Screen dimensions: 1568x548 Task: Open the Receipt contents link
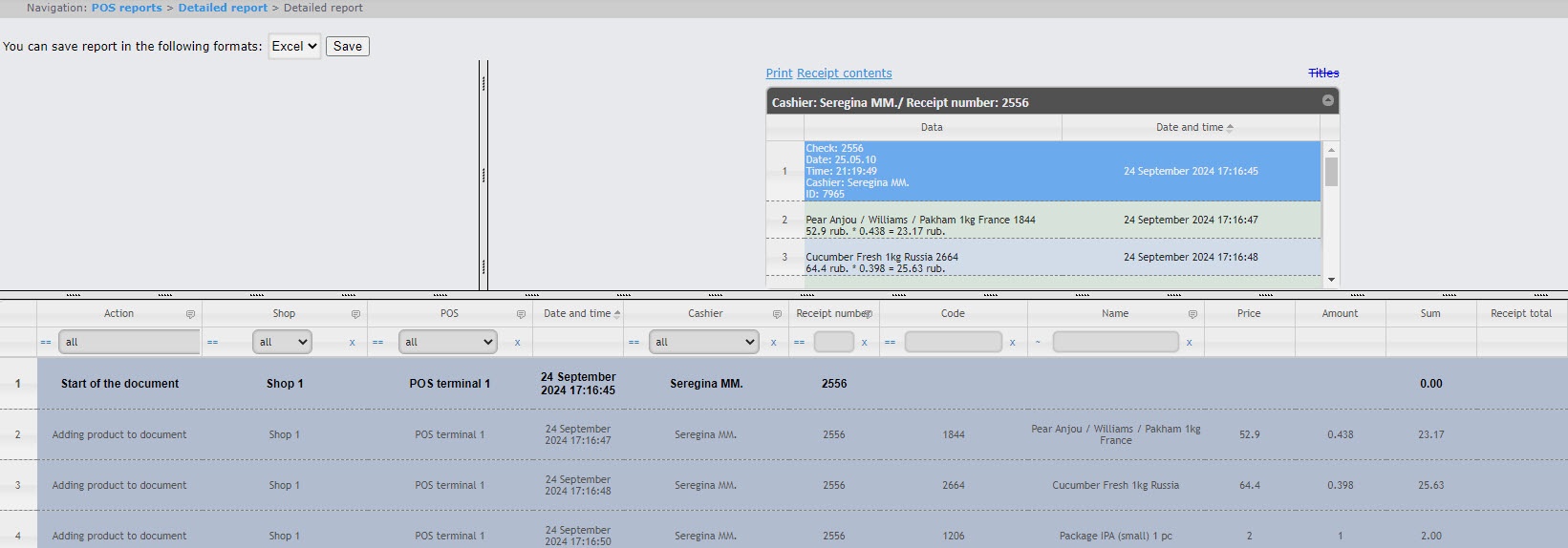tap(844, 74)
